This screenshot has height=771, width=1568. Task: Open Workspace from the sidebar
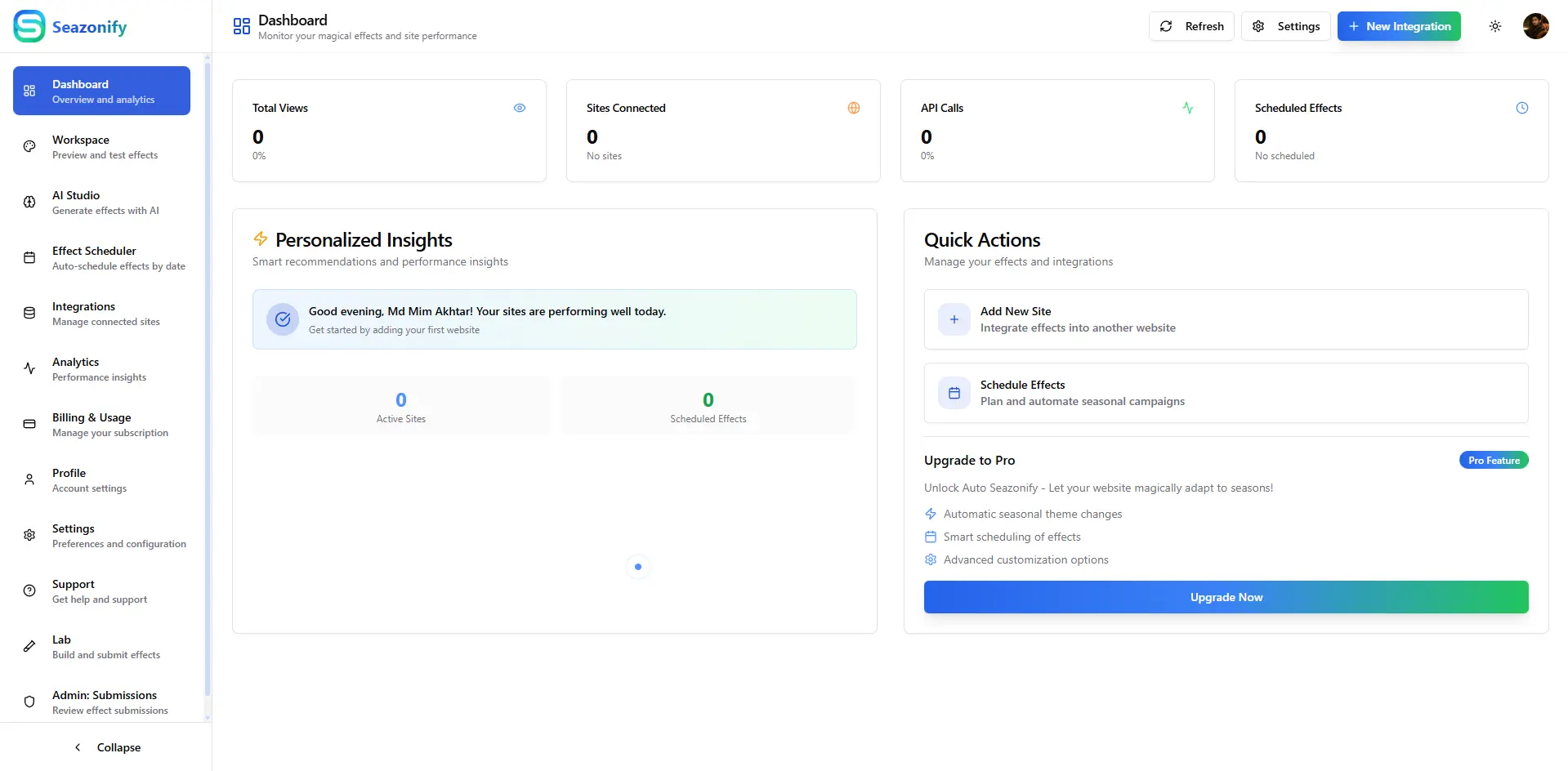[102, 146]
